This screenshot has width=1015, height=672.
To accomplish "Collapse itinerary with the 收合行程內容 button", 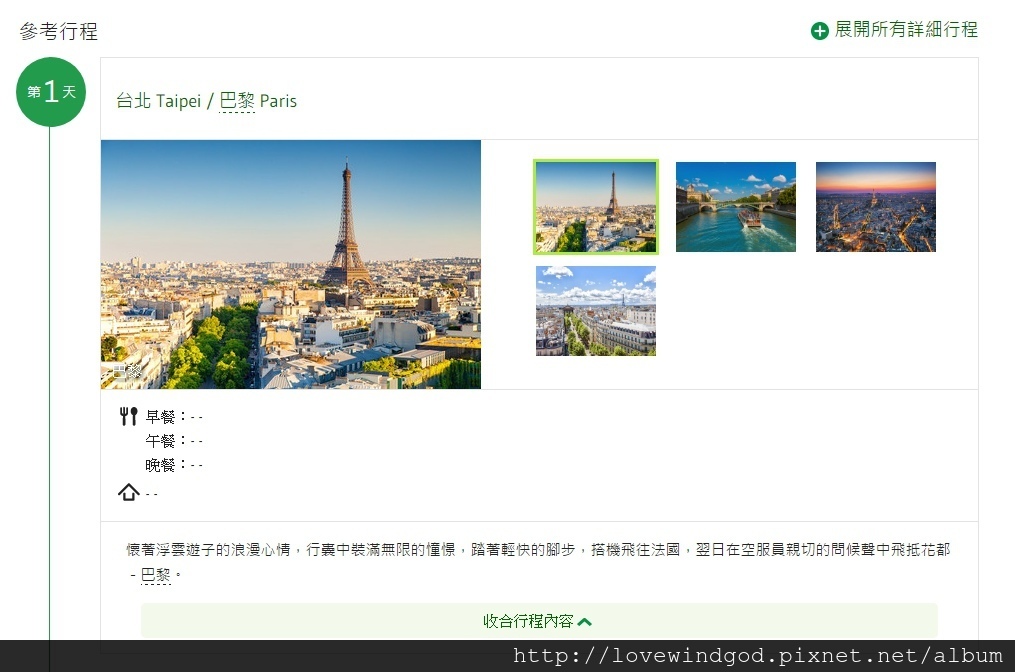I will click(539, 621).
